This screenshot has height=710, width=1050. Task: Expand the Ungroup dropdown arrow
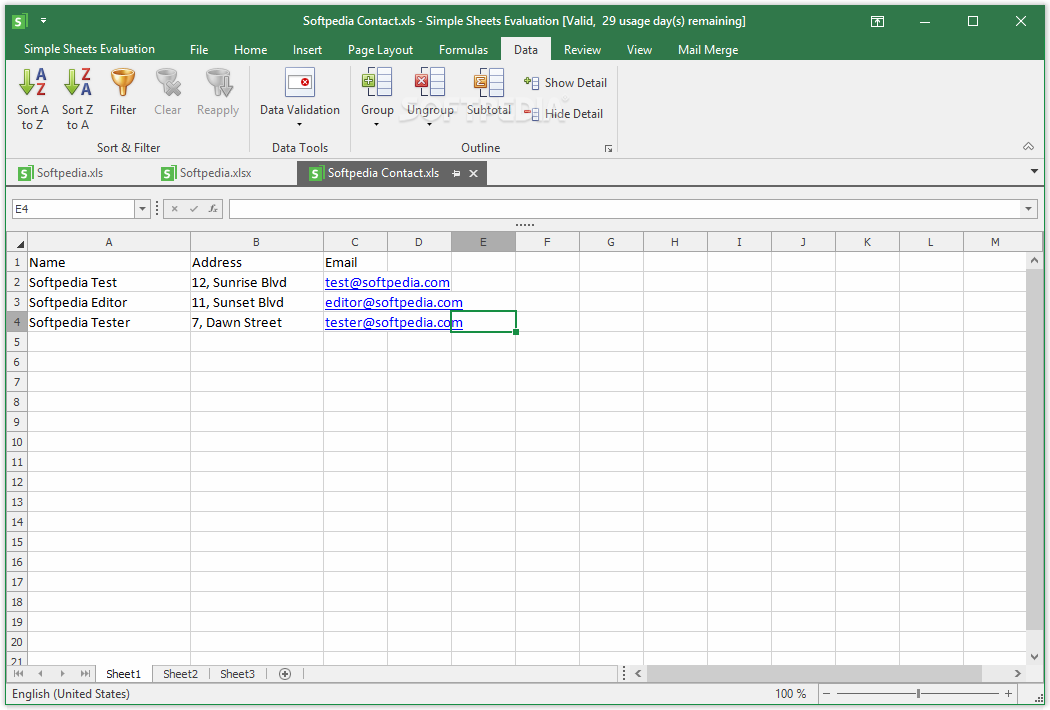(x=429, y=125)
